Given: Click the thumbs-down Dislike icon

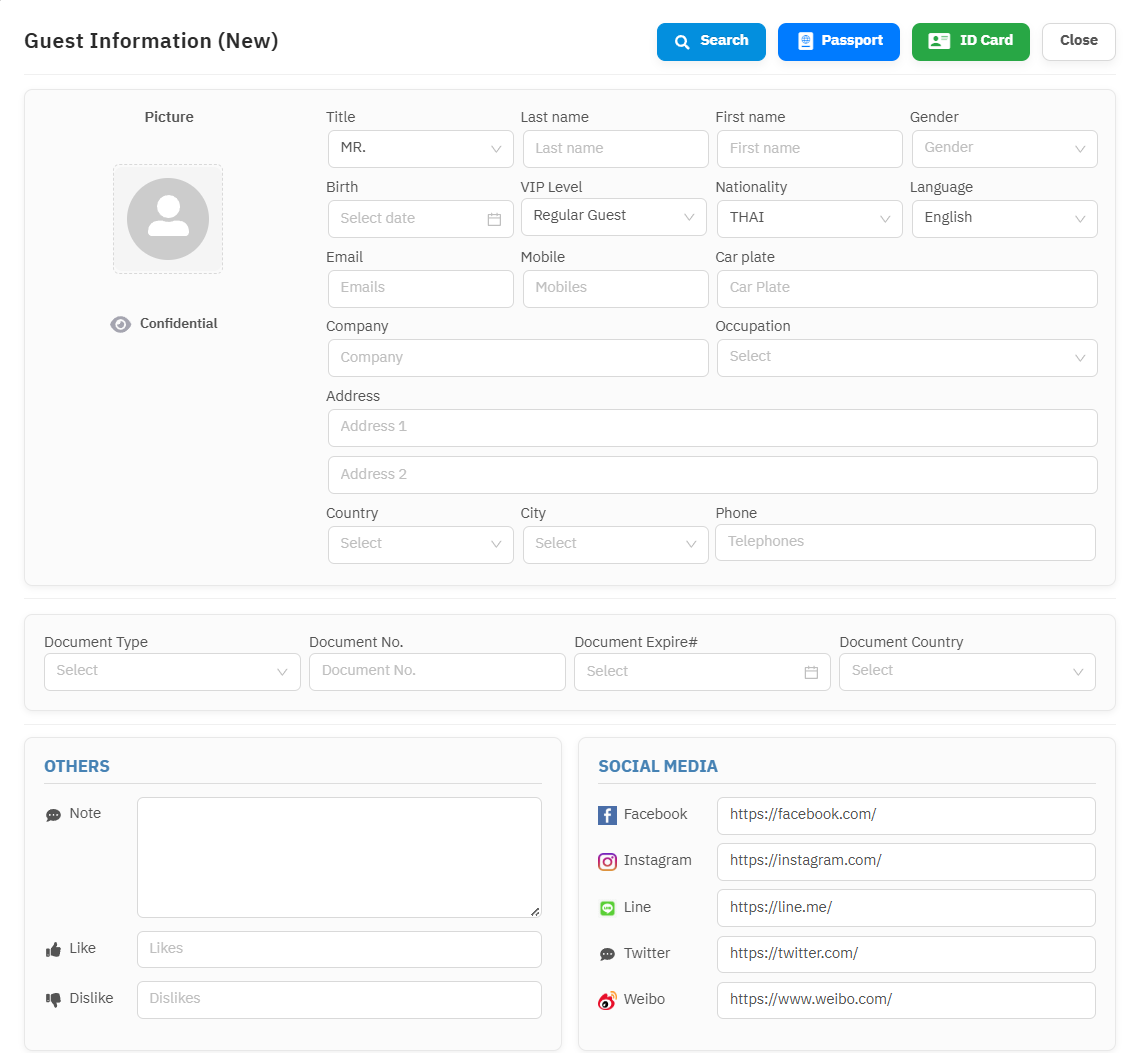Looking at the screenshot, I should point(54,999).
